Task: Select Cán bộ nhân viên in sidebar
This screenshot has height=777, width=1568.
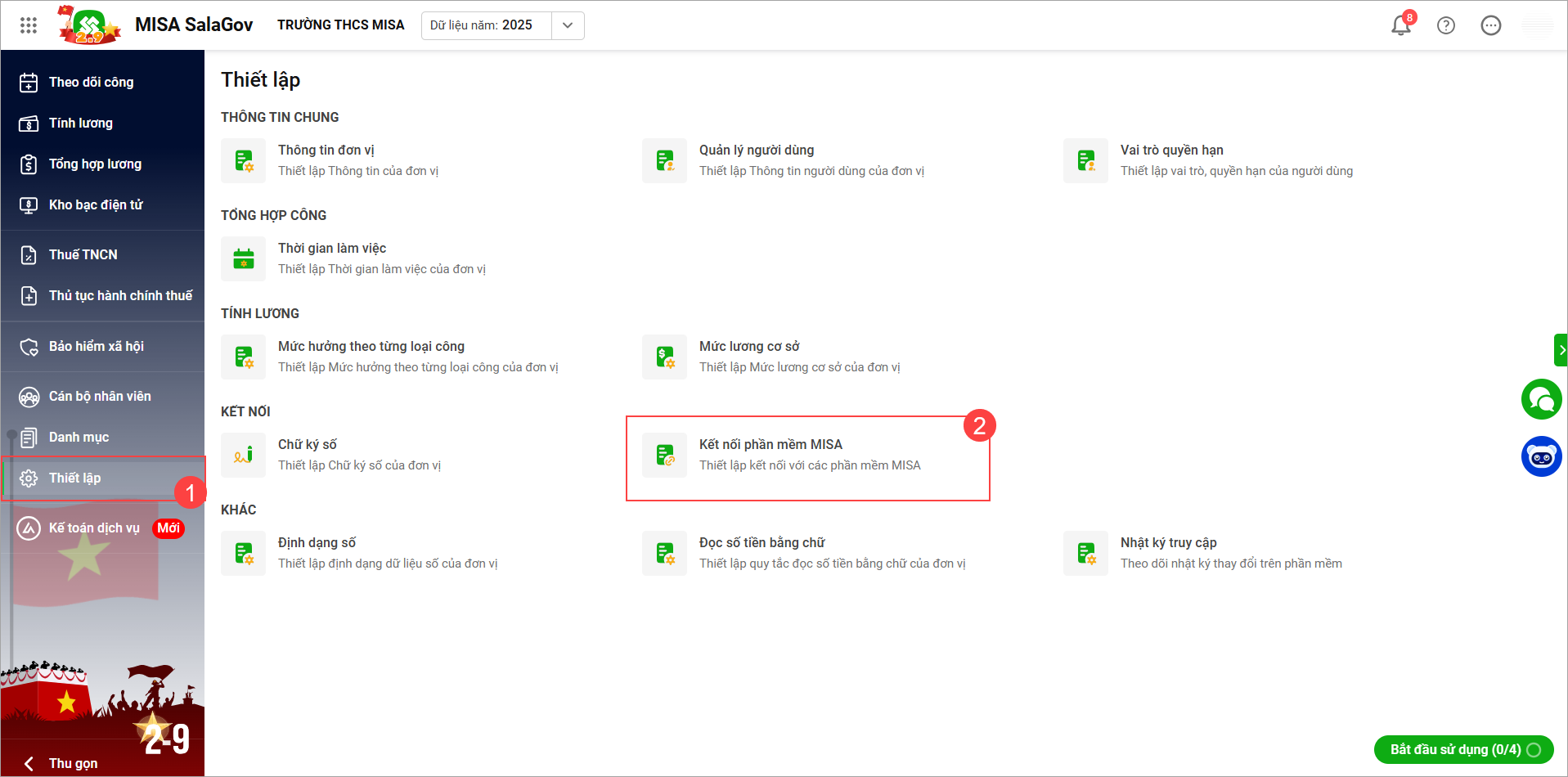Action: click(x=100, y=396)
